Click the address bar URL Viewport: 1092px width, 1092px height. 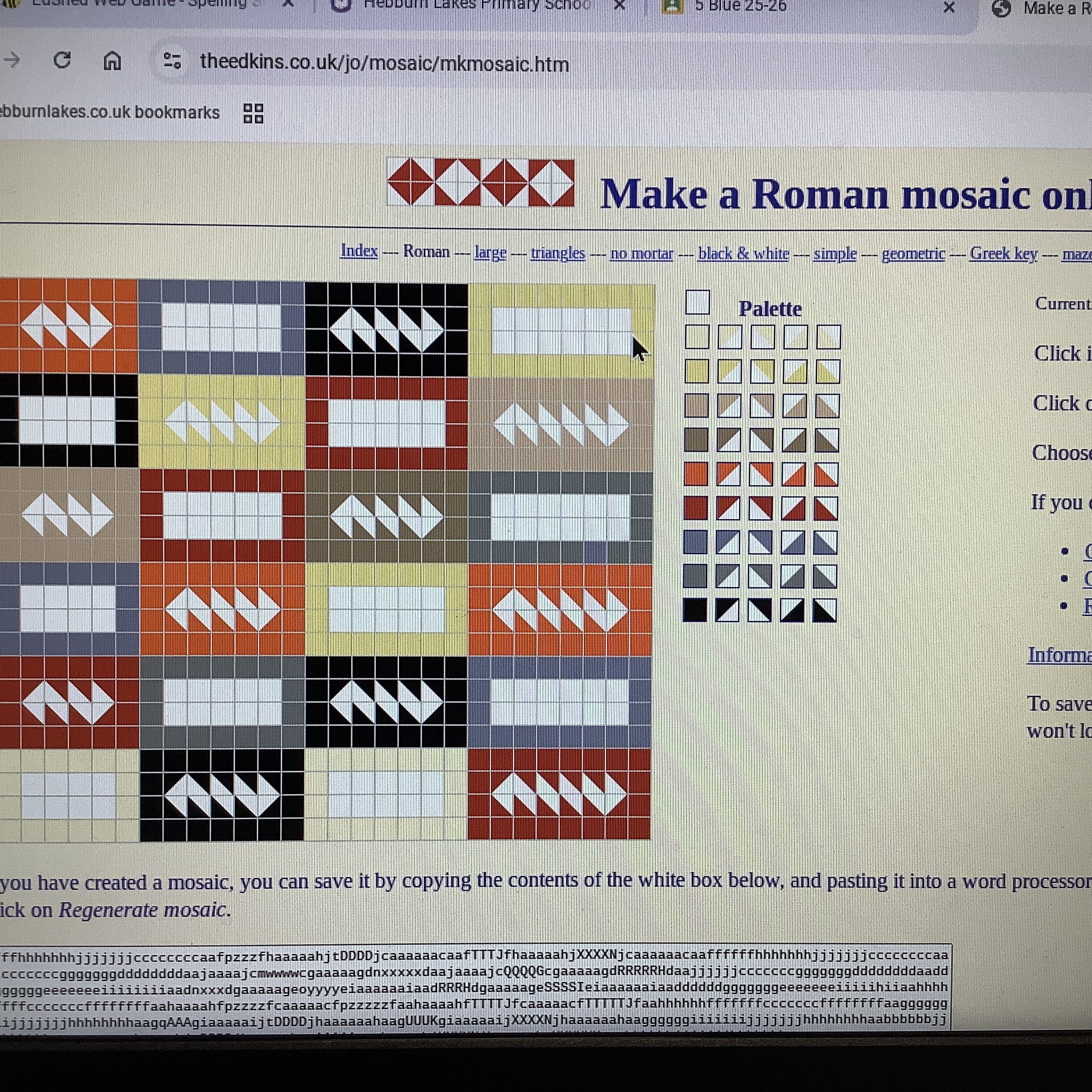(385, 63)
